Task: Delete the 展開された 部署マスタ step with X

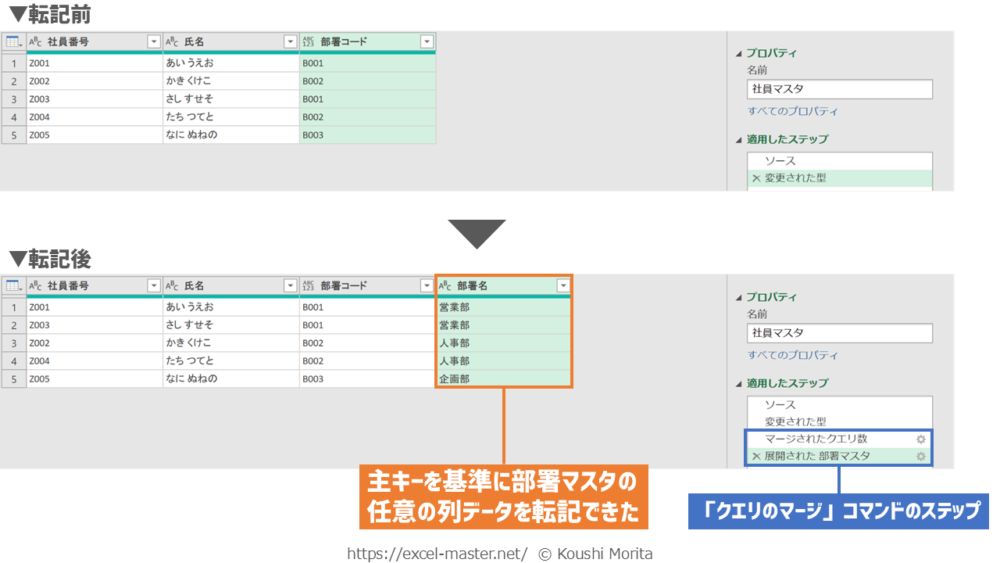Action: click(x=756, y=456)
